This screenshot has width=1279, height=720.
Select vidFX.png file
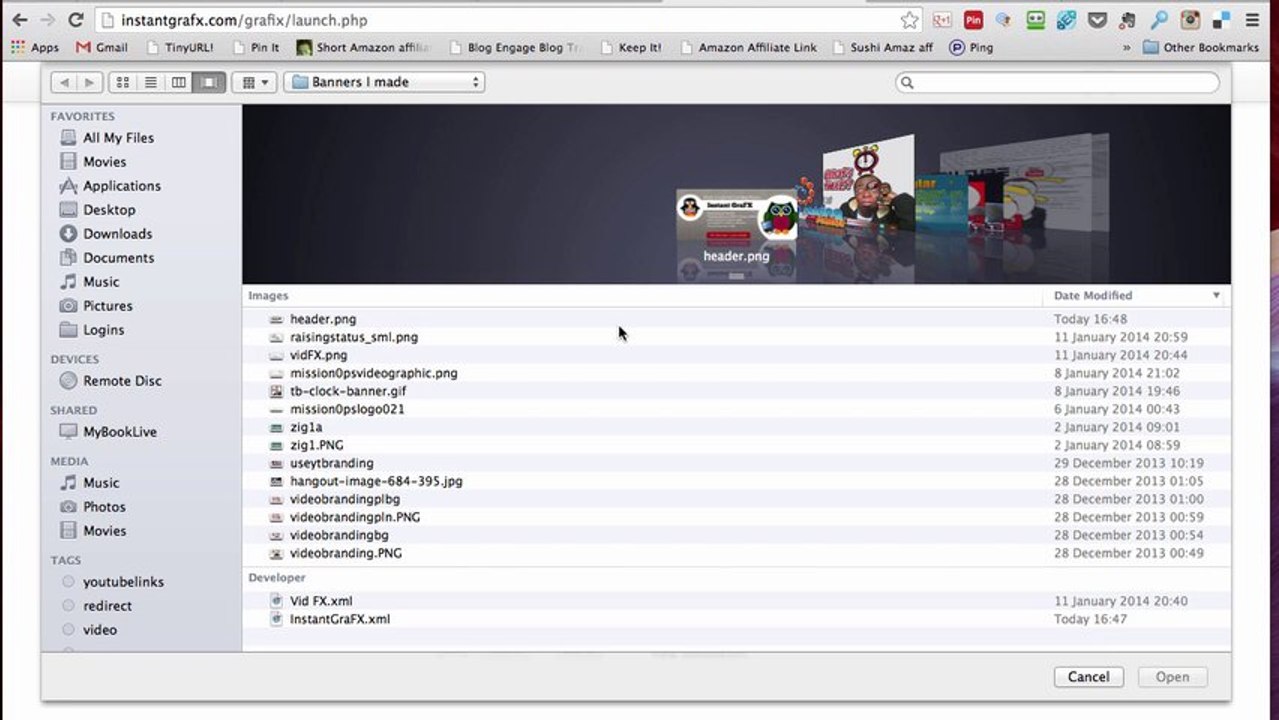pos(736,355)
